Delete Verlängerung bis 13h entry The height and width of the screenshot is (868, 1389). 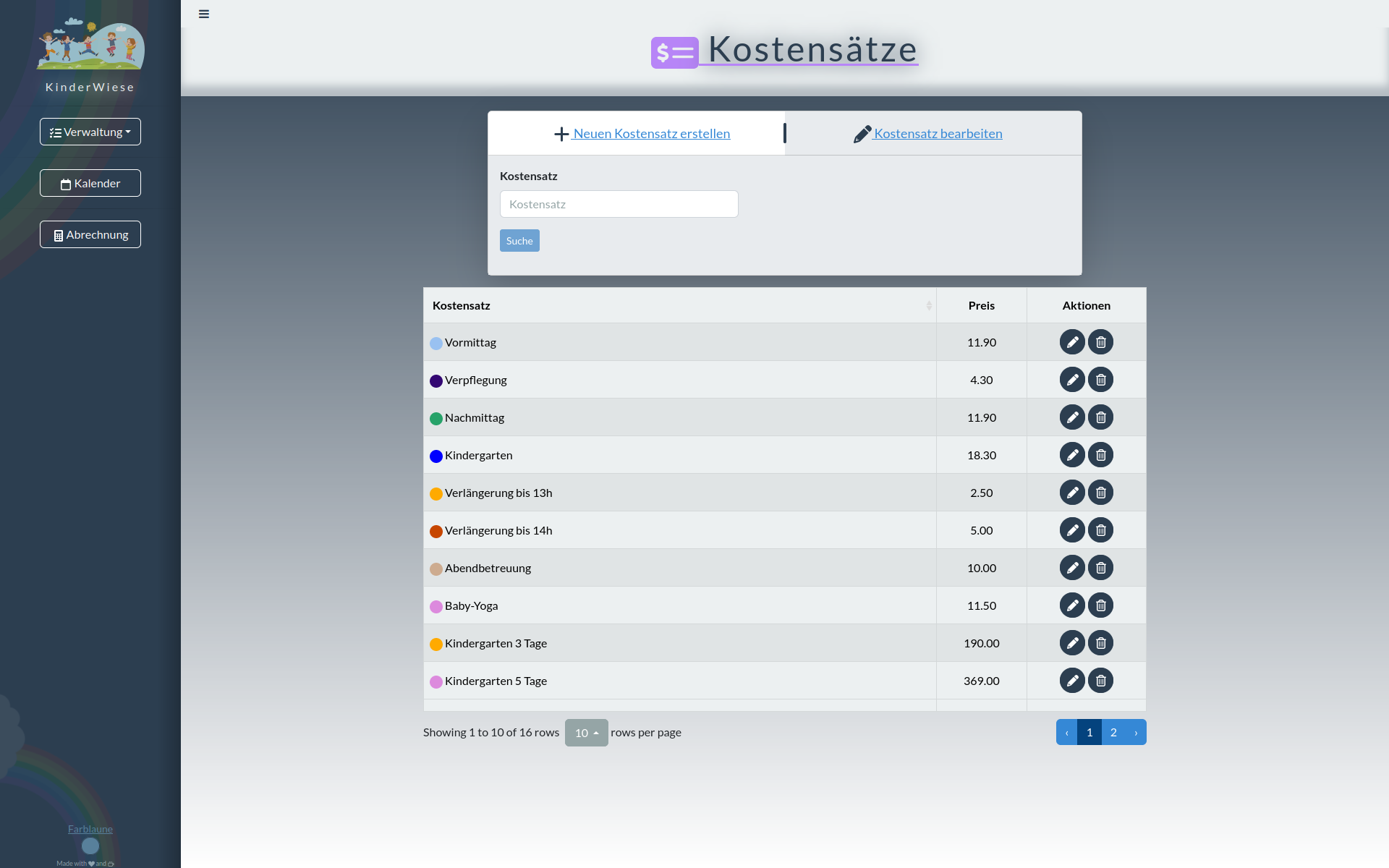1101,493
